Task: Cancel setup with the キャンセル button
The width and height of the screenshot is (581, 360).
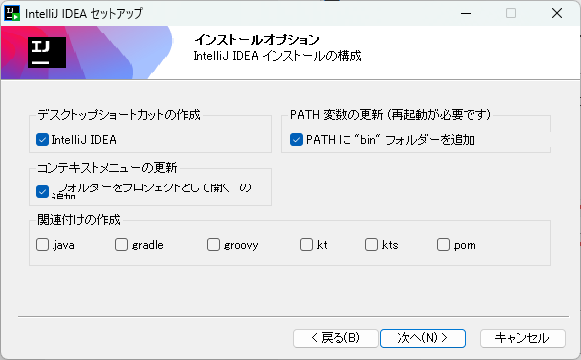Action: point(523,338)
